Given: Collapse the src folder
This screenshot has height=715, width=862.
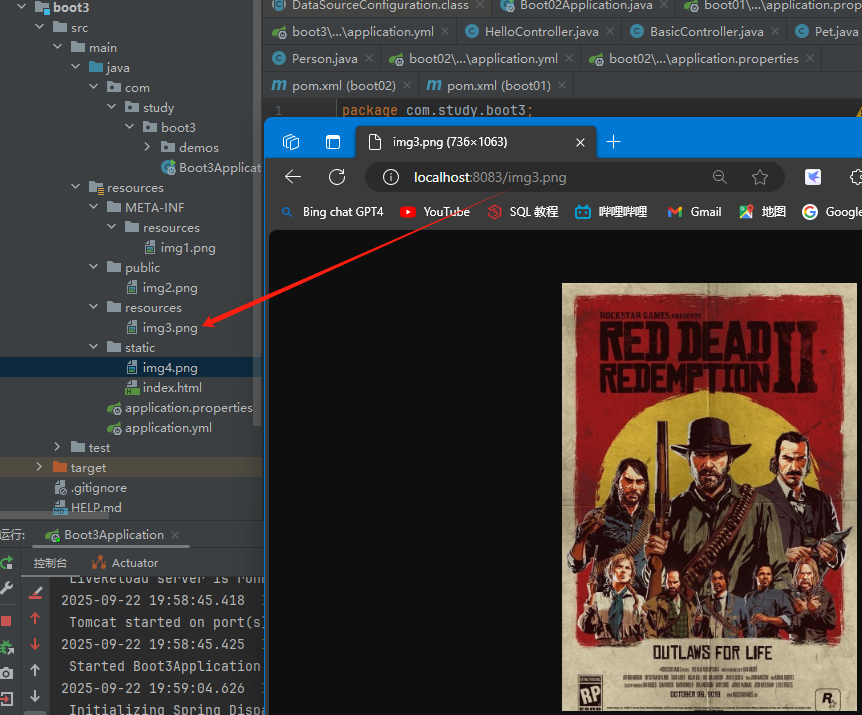Looking at the screenshot, I should tap(40, 26).
